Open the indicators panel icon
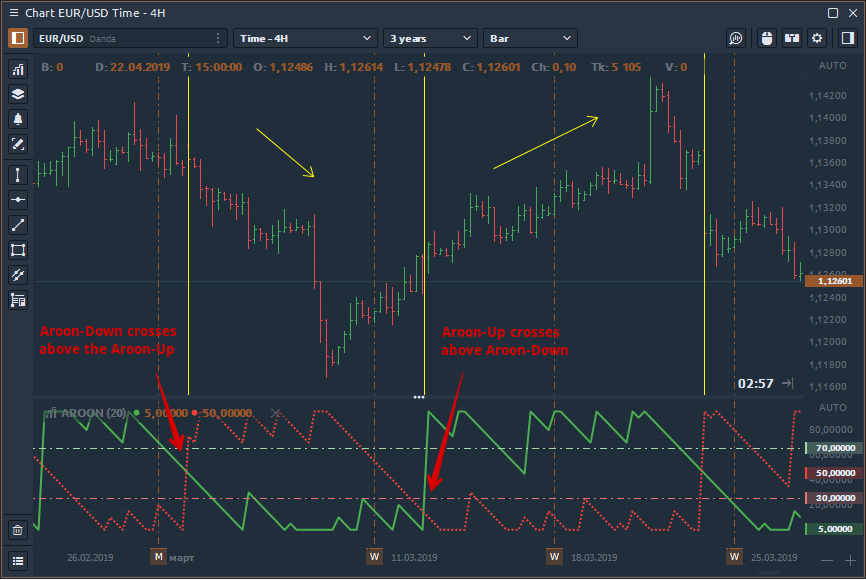The image size is (866, 580). 18,70
